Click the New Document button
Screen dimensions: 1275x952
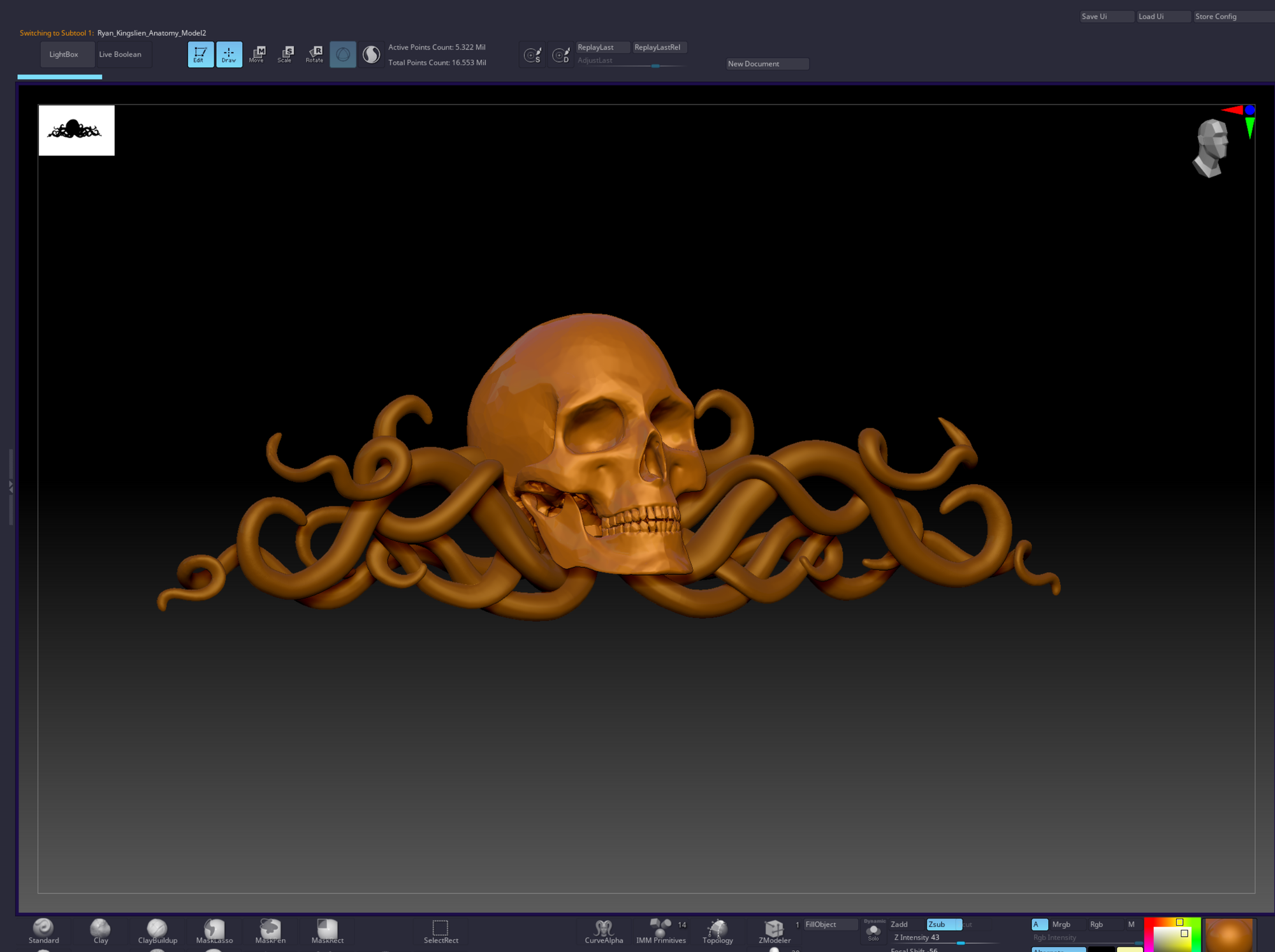[767, 64]
